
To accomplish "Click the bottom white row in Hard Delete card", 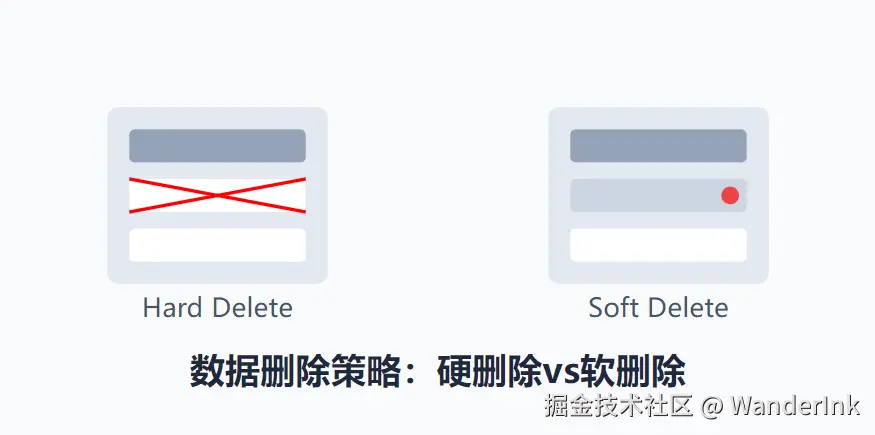I will coord(217,245).
